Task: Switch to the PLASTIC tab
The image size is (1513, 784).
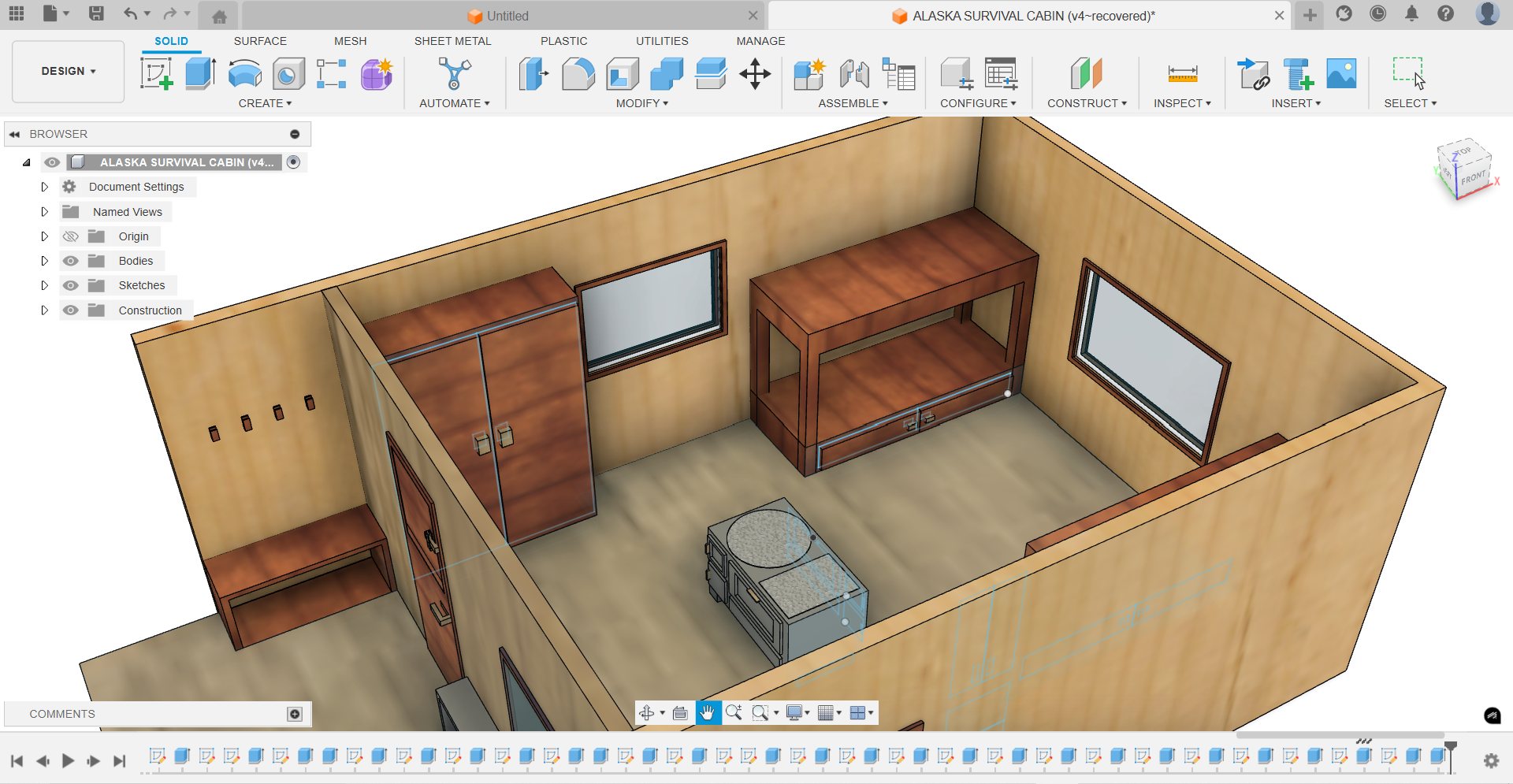Action: point(563,41)
